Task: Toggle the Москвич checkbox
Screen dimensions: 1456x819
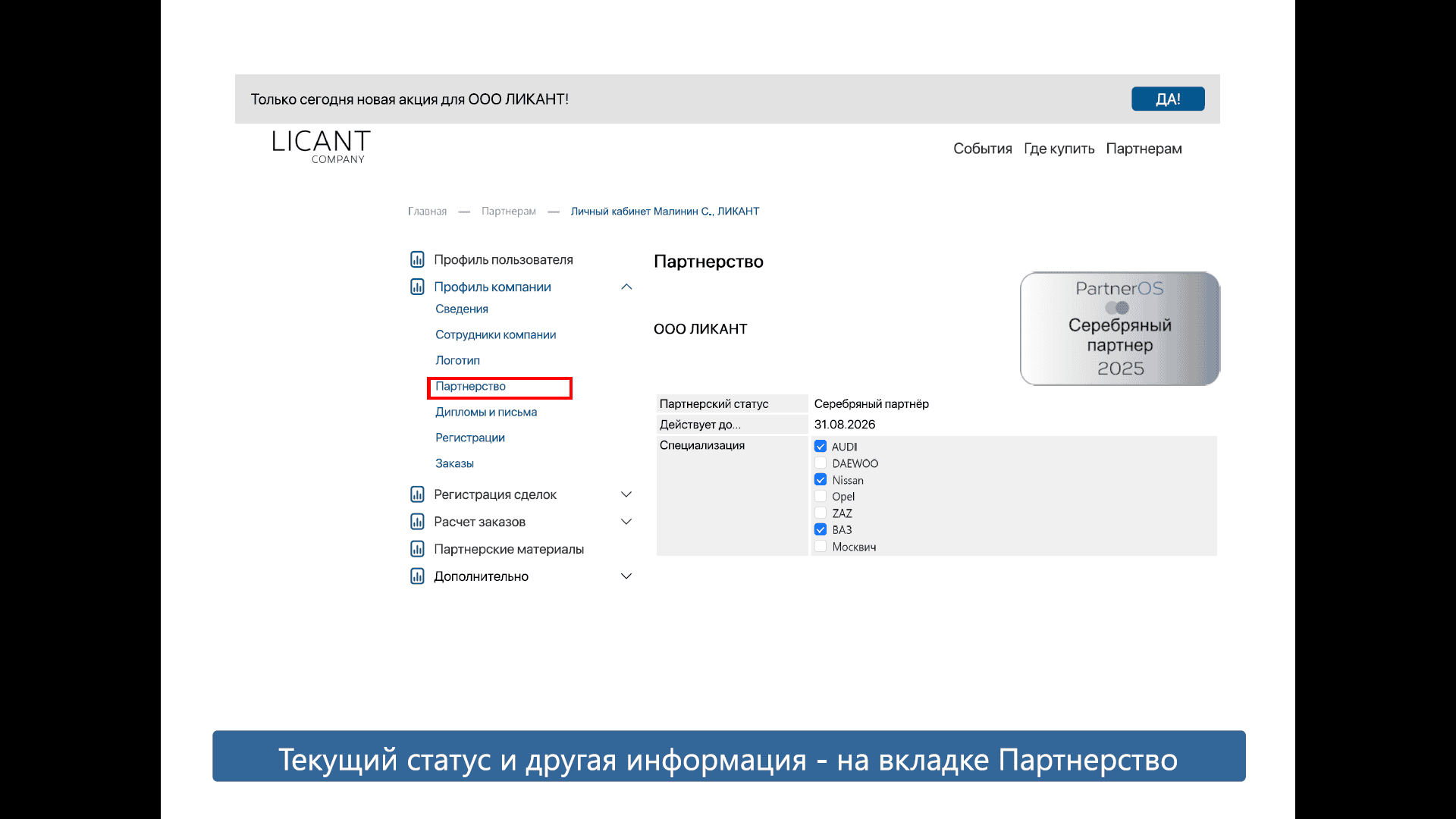Action: [x=821, y=547]
